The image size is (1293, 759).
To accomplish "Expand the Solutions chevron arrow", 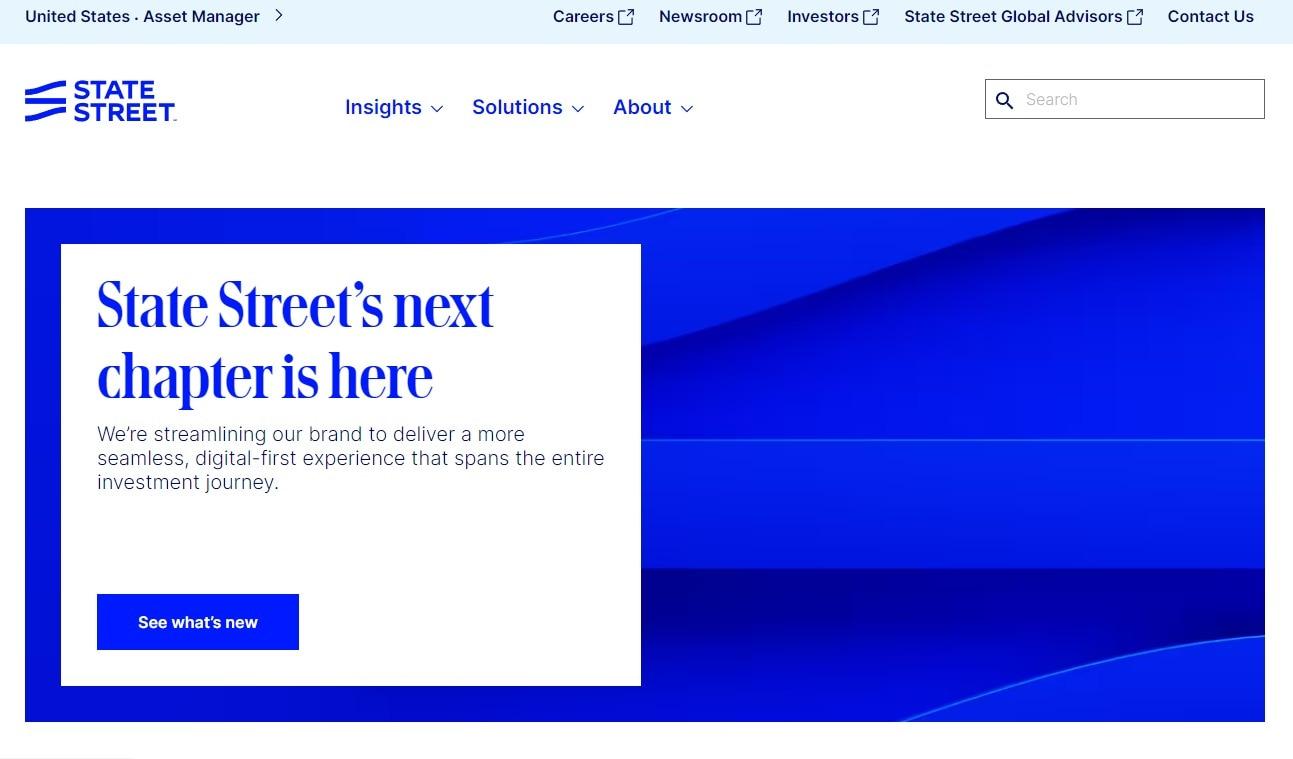I will tap(578, 109).
